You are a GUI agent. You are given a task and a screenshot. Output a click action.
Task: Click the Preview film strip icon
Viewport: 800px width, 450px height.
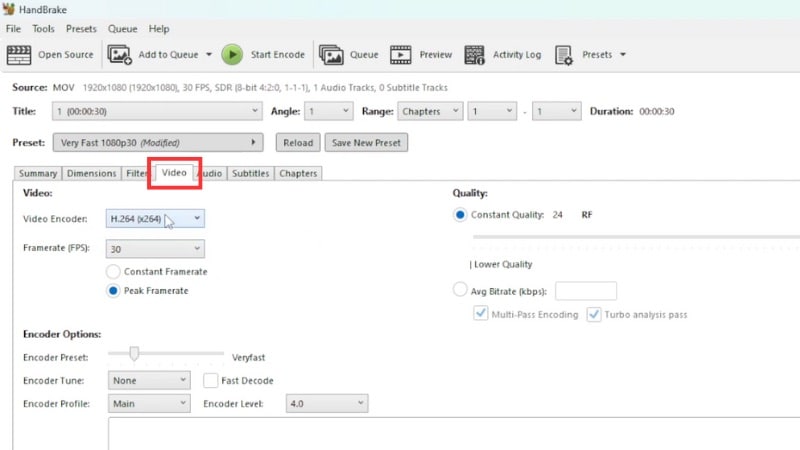click(401, 55)
